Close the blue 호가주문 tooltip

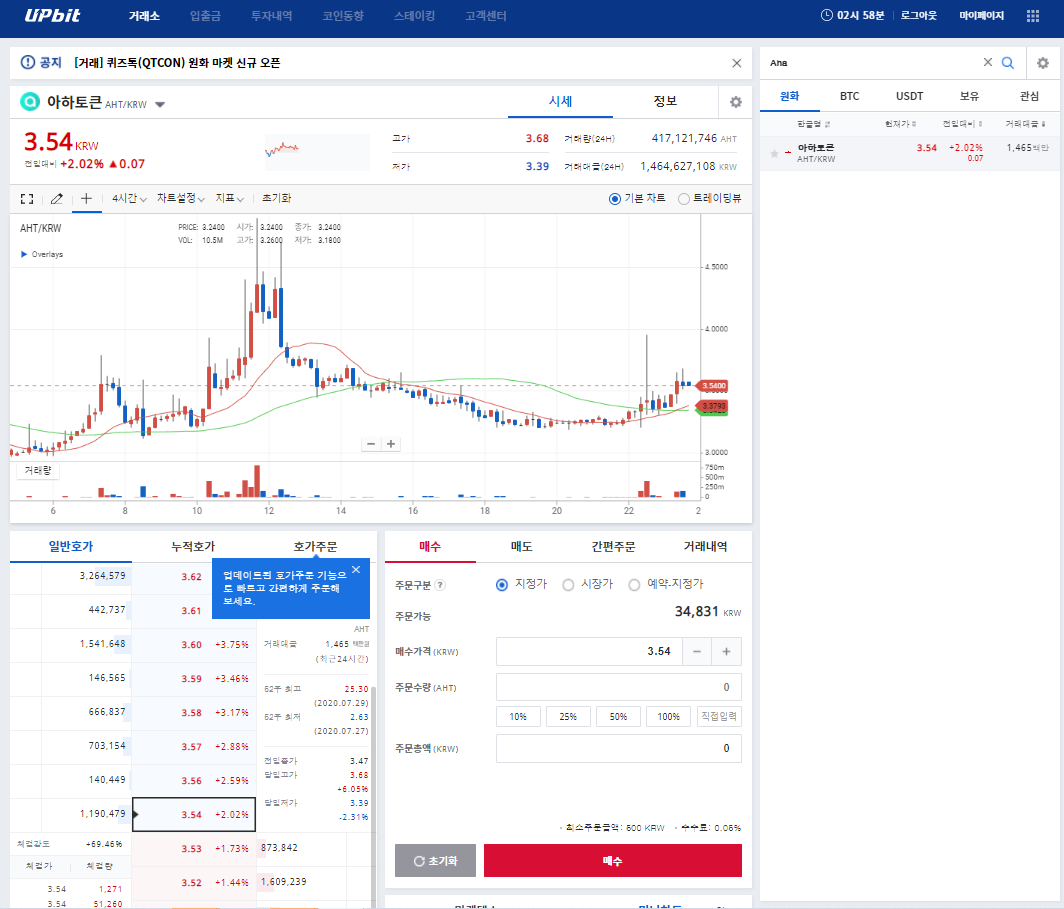(356, 570)
